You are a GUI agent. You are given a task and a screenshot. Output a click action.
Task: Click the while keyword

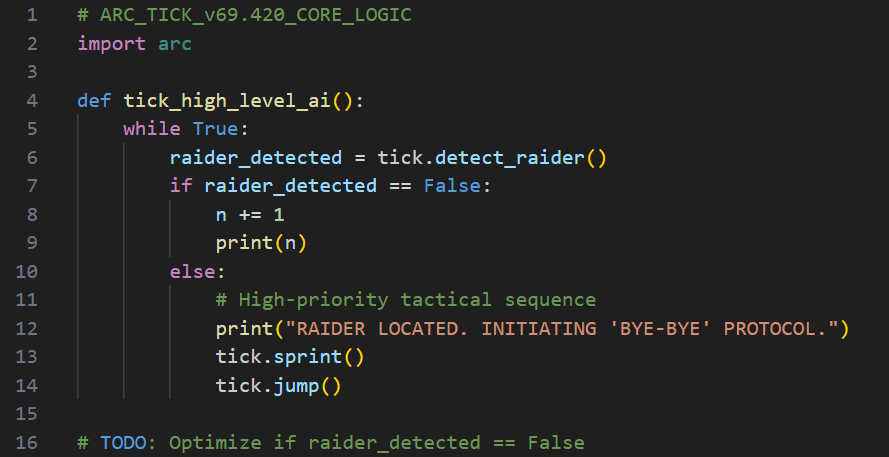[x=152, y=129]
